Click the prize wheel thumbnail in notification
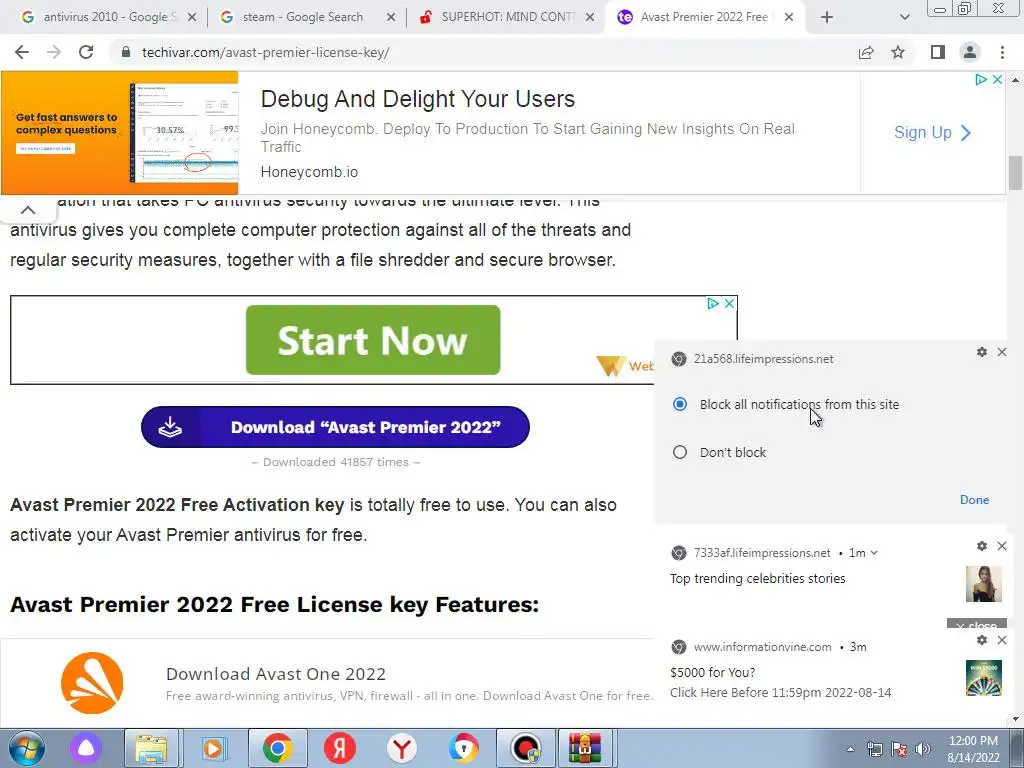 (x=984, y=678)
